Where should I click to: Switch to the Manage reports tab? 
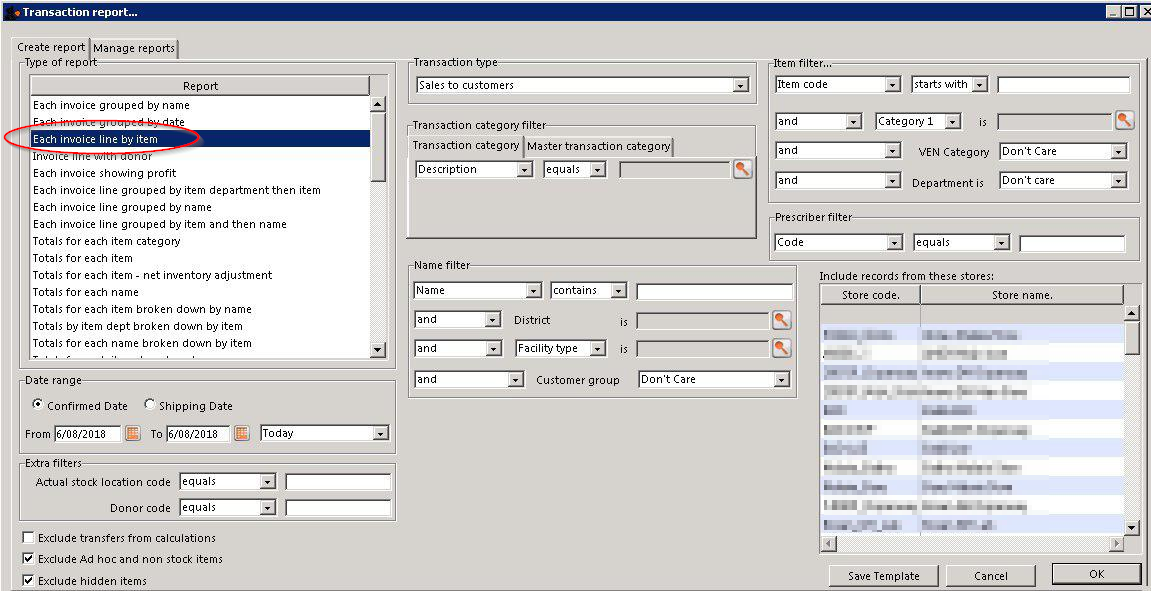click(134, 48)
